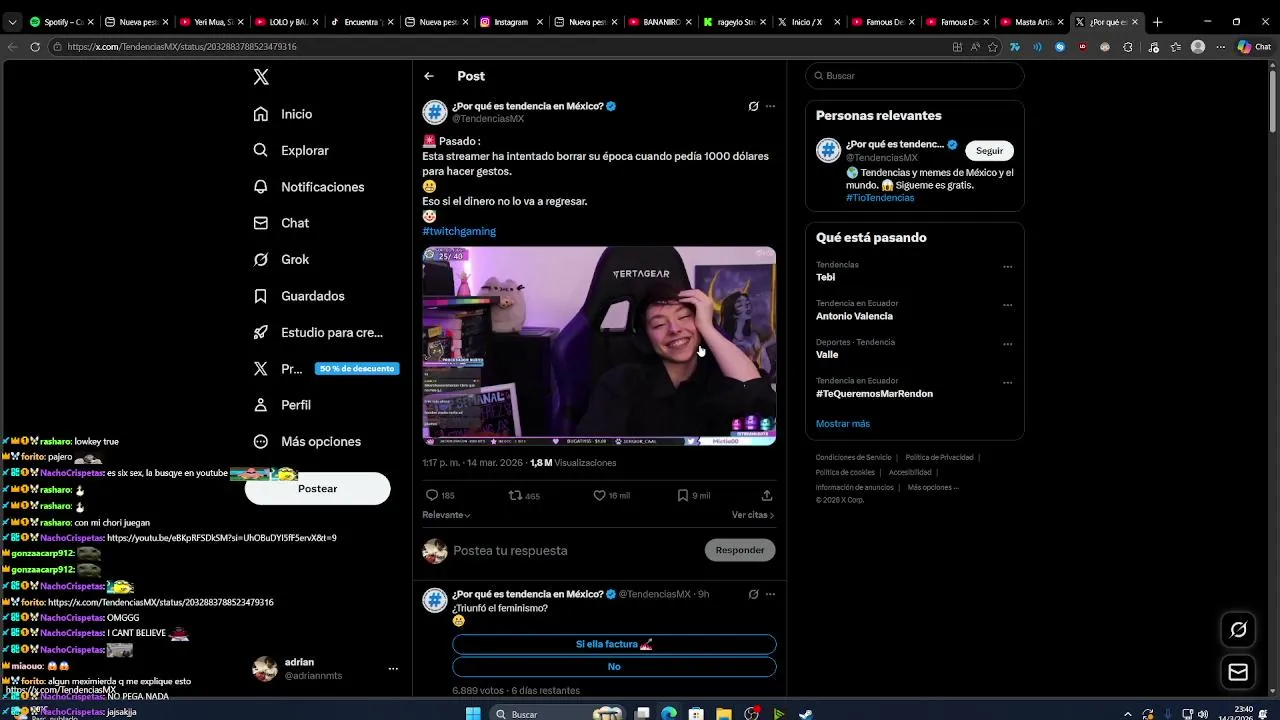Image resolution: width=1280 pixels, height=720 pixels.
Task: Open Notificaciones in the sidebar
Action: tap(309, 187)
